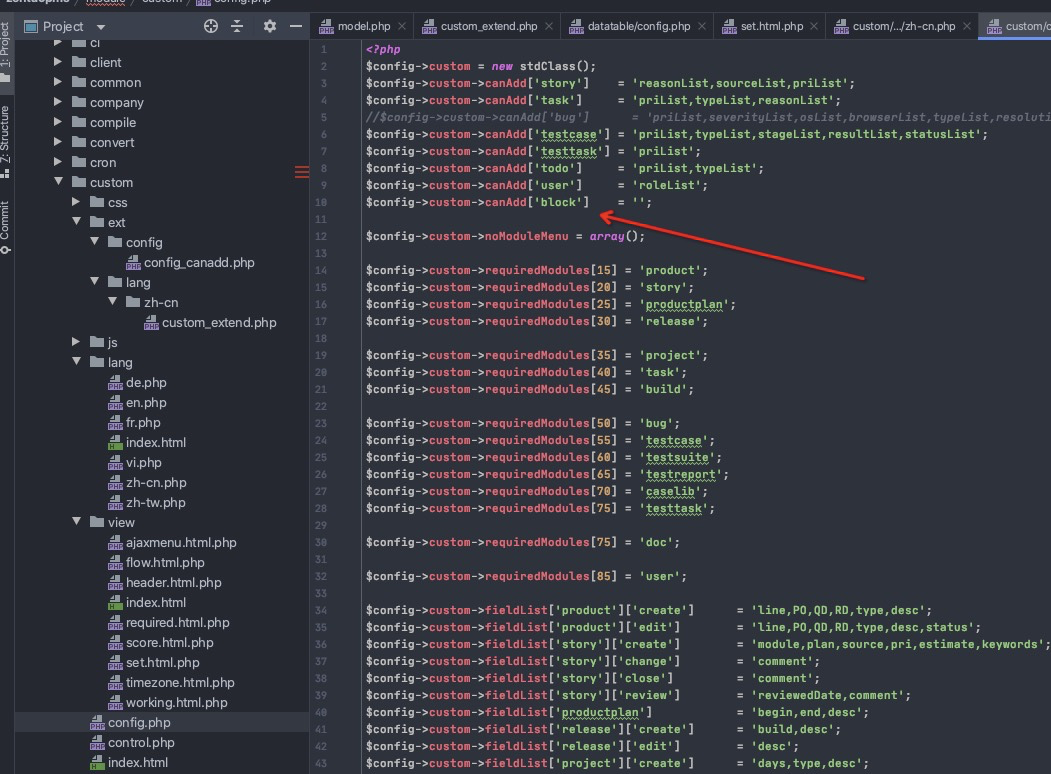This screenshot has height=774, width=1051.
Task: Expand the js folder
Action: pyautogui.click(x=77, y=343)
